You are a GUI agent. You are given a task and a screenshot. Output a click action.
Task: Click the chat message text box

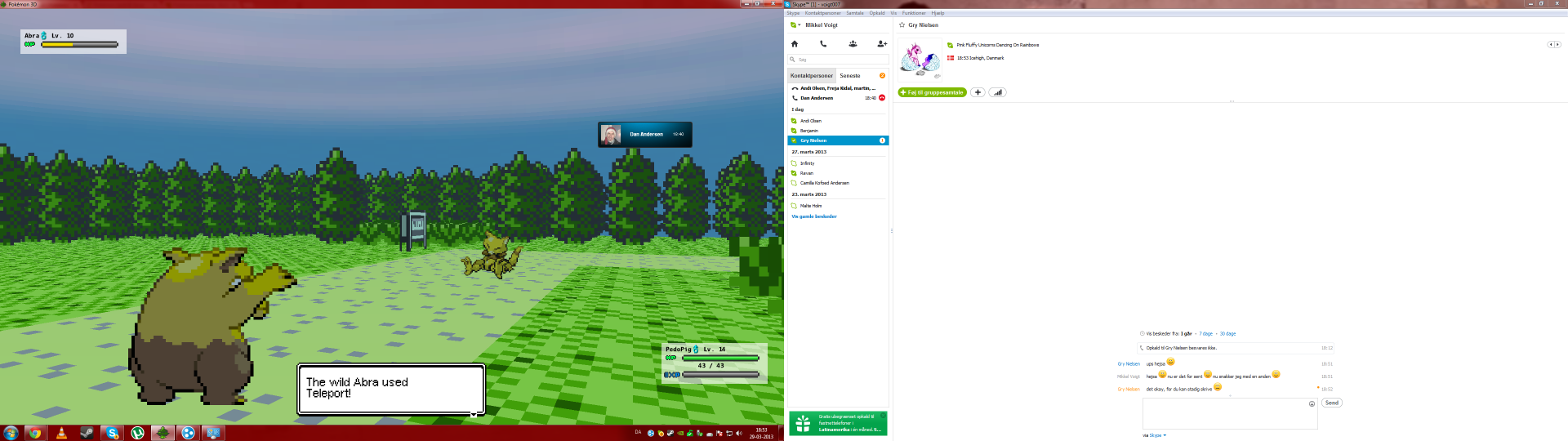point(1229,413)
